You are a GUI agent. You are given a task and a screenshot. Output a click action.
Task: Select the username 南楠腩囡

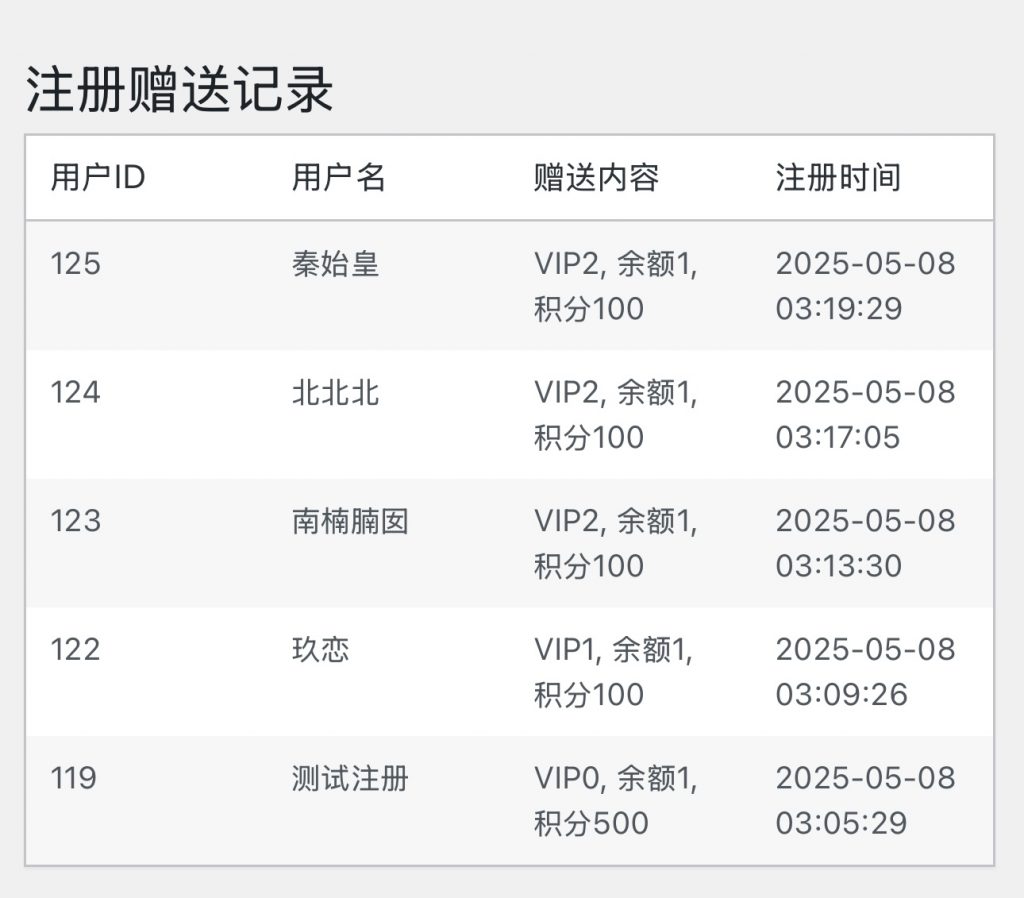350,521
